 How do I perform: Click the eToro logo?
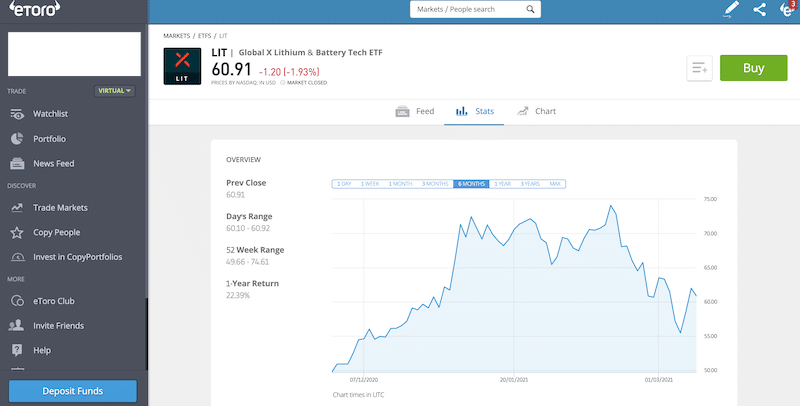click(x=35, y=8)
